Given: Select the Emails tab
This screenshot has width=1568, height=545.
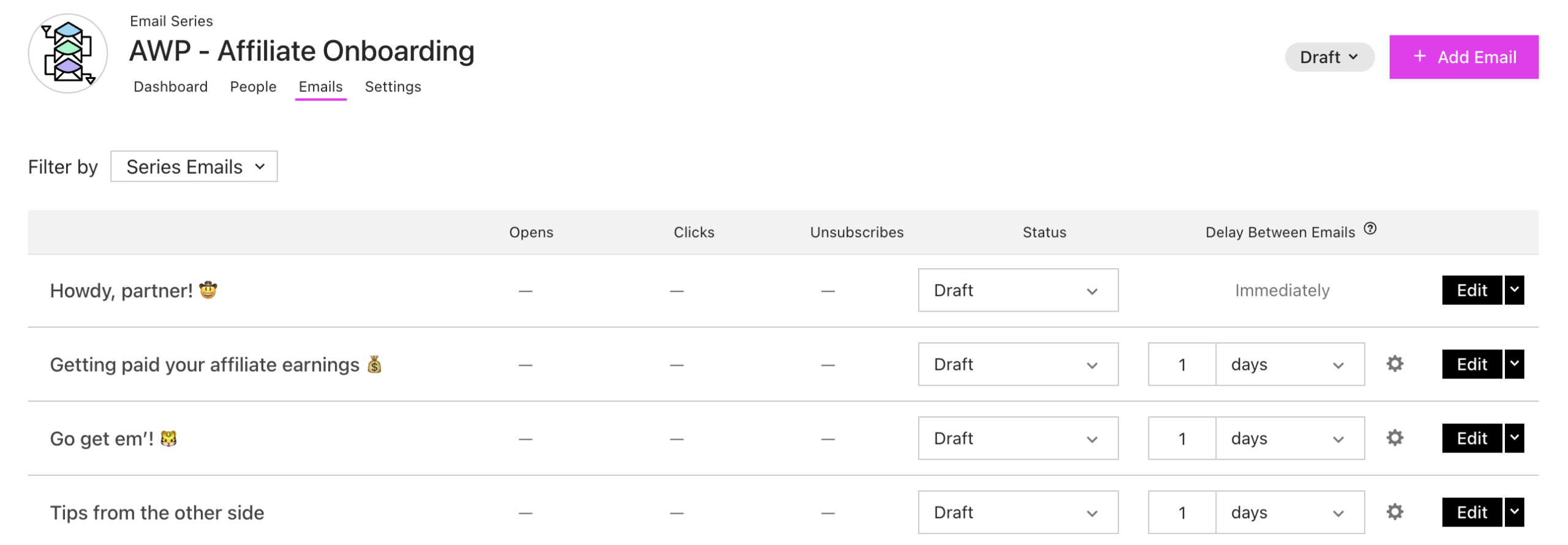Looking at the screenshot, I should point(320,86).
